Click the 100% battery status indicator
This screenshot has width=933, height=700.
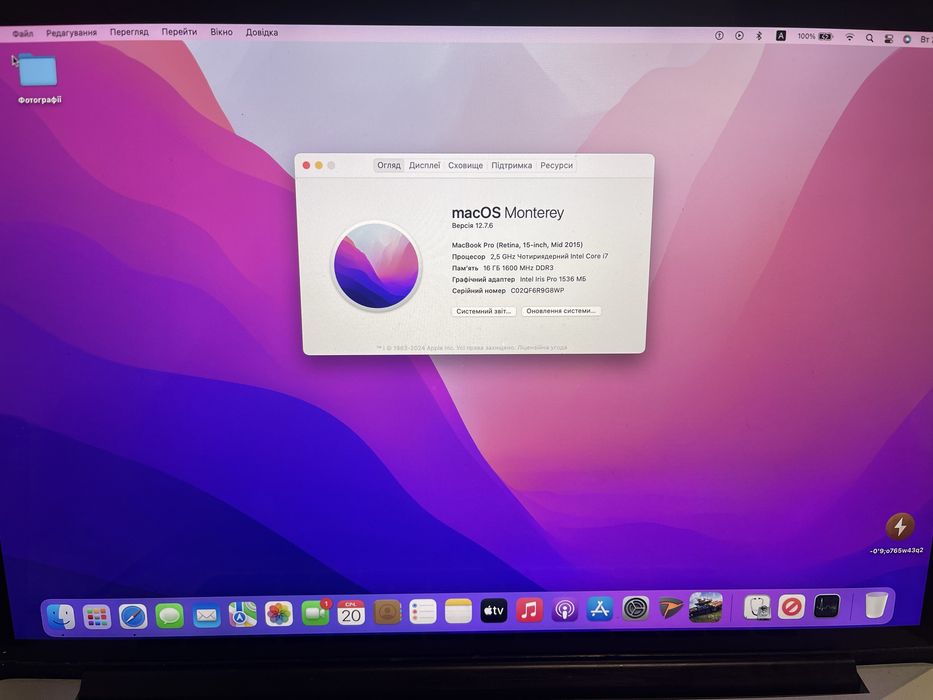(x=815, y=36)
